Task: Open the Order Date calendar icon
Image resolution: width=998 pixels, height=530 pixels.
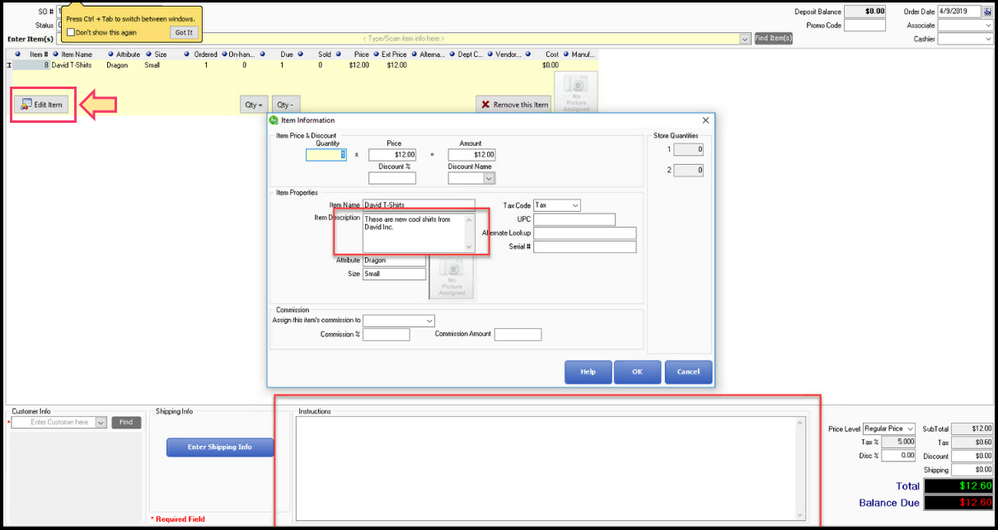Action: coord(988,11)
